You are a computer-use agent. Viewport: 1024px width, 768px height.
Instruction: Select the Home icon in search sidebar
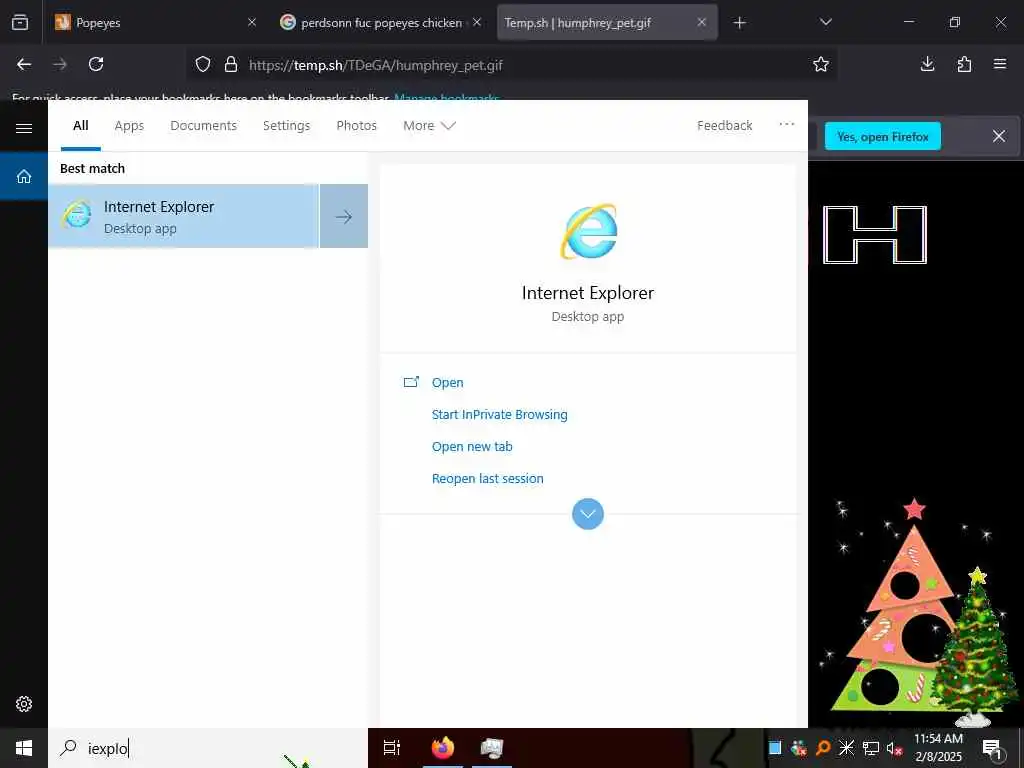(x=24, y=176)
